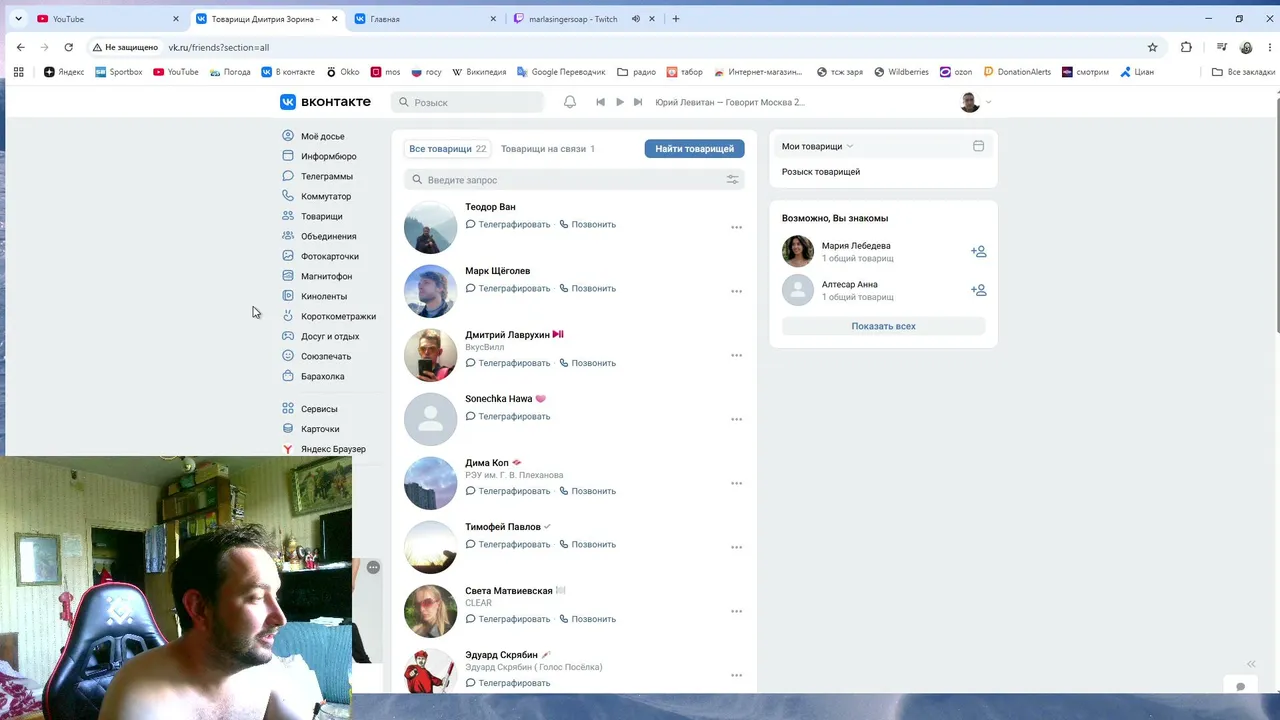This screenshot has height=720, width=1280.
Task: Switch to Все товарищи tab
Action: [x=447, y=149]
